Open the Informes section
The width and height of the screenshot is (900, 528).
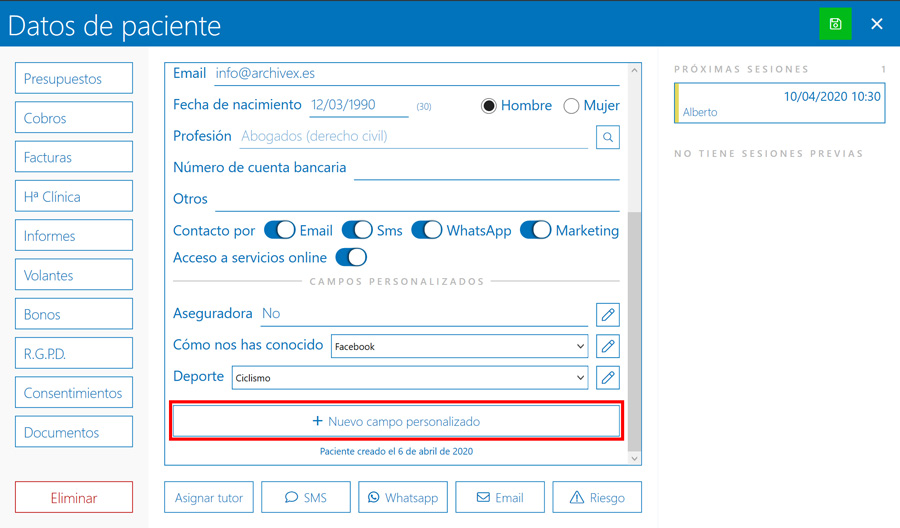tap(74, 235)
